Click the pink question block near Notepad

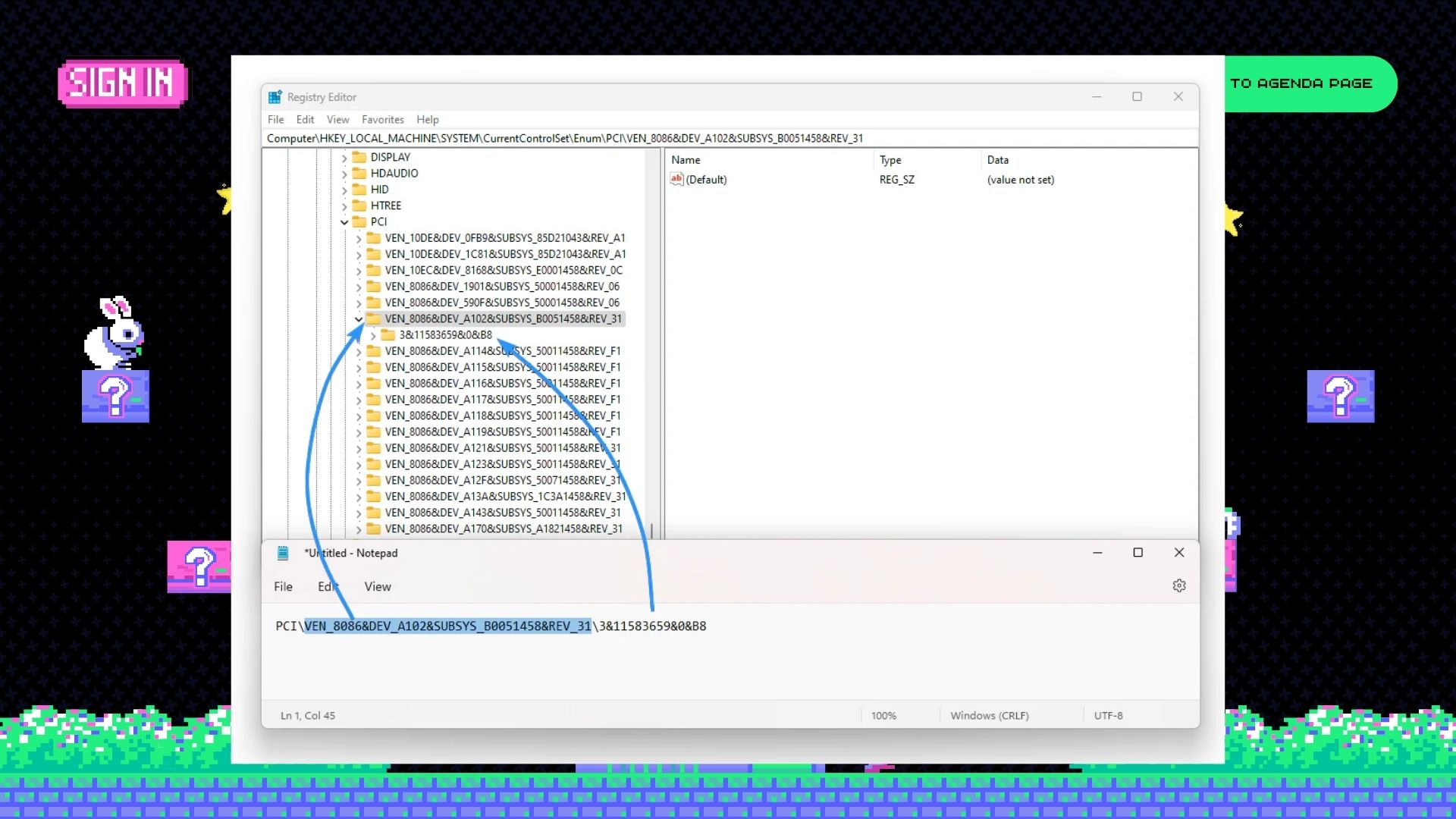pyautogui.click(x=199, y=566)
